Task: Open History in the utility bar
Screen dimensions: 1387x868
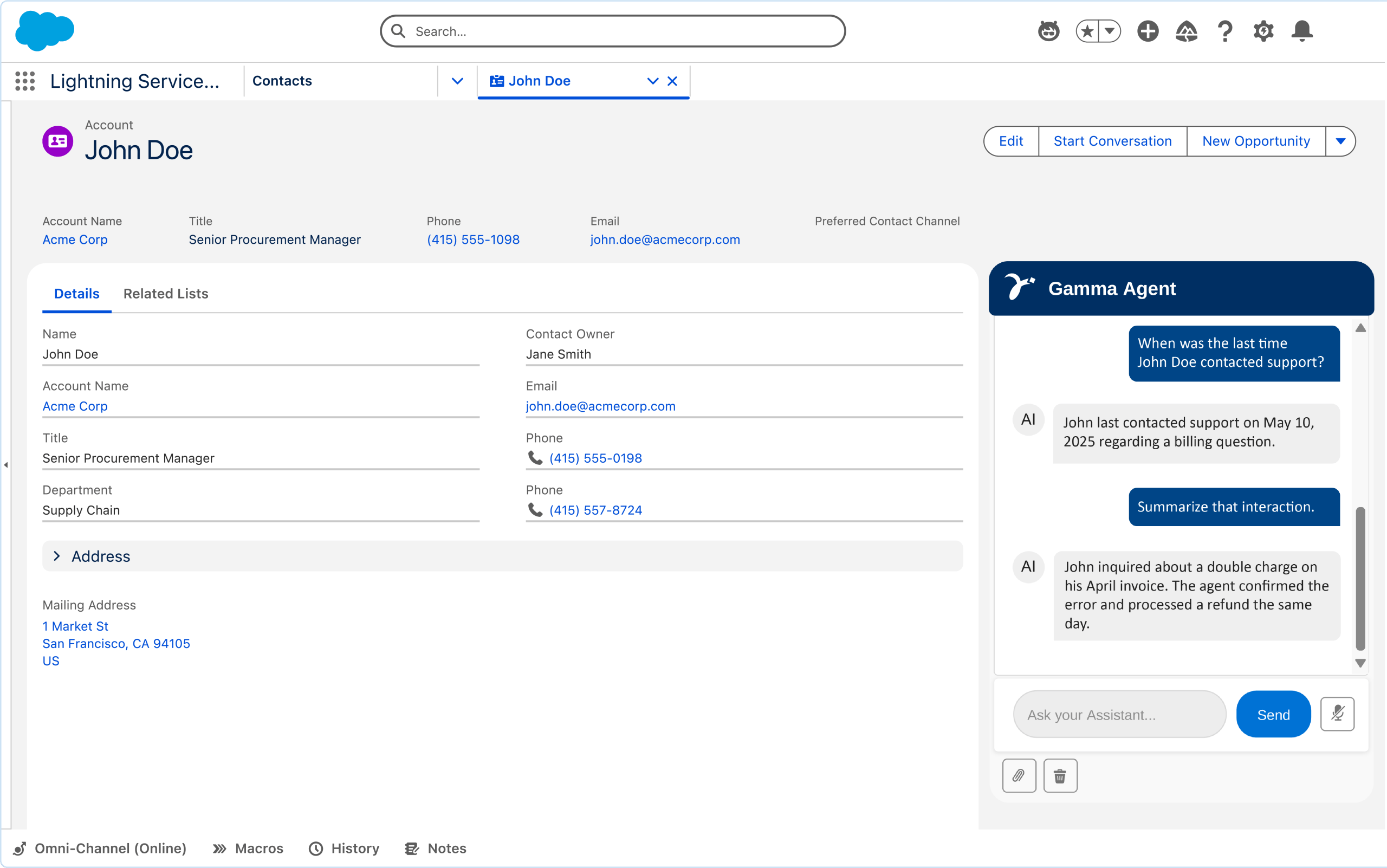Action: point(344,848)
